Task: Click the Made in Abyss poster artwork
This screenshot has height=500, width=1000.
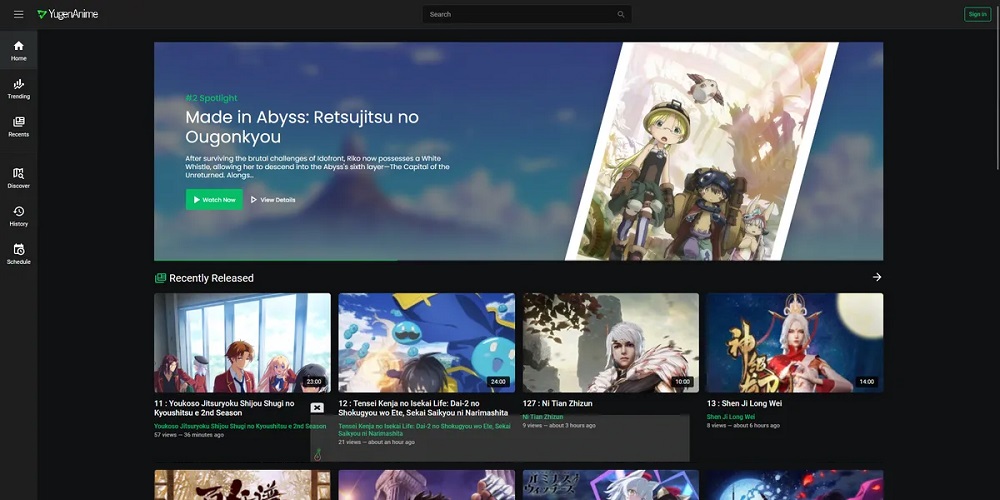Action: click(702, 151)
